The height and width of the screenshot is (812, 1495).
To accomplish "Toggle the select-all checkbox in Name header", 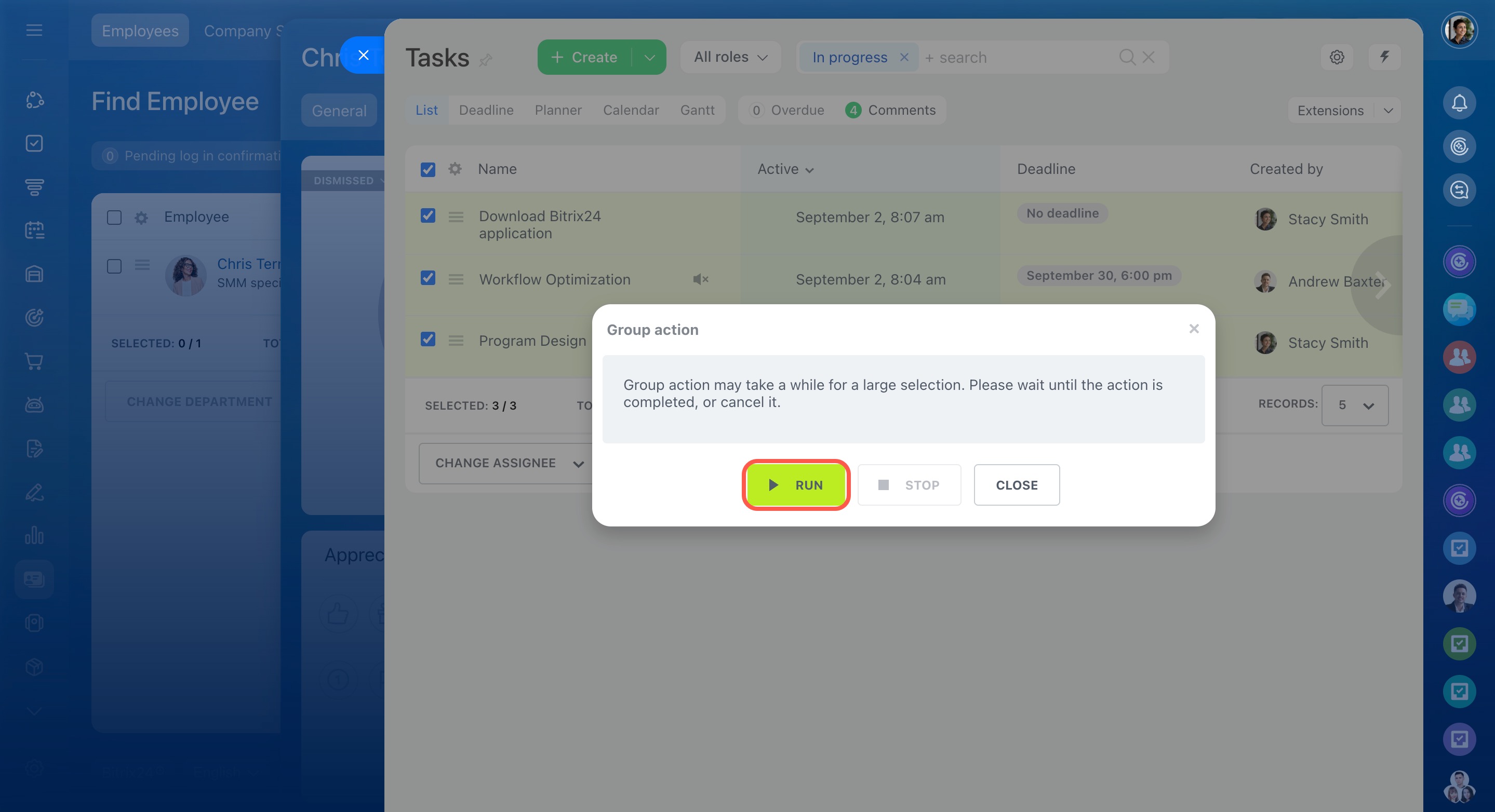I will click(428, 169).
